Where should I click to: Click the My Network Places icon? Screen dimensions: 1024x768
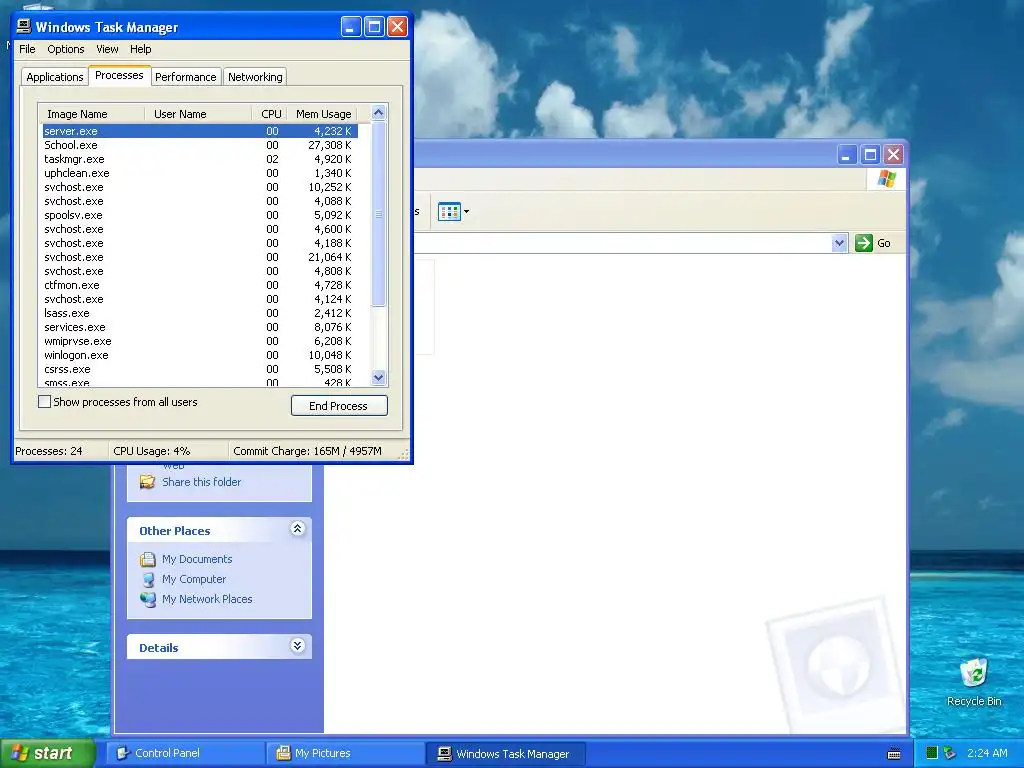tap(148, 600)
